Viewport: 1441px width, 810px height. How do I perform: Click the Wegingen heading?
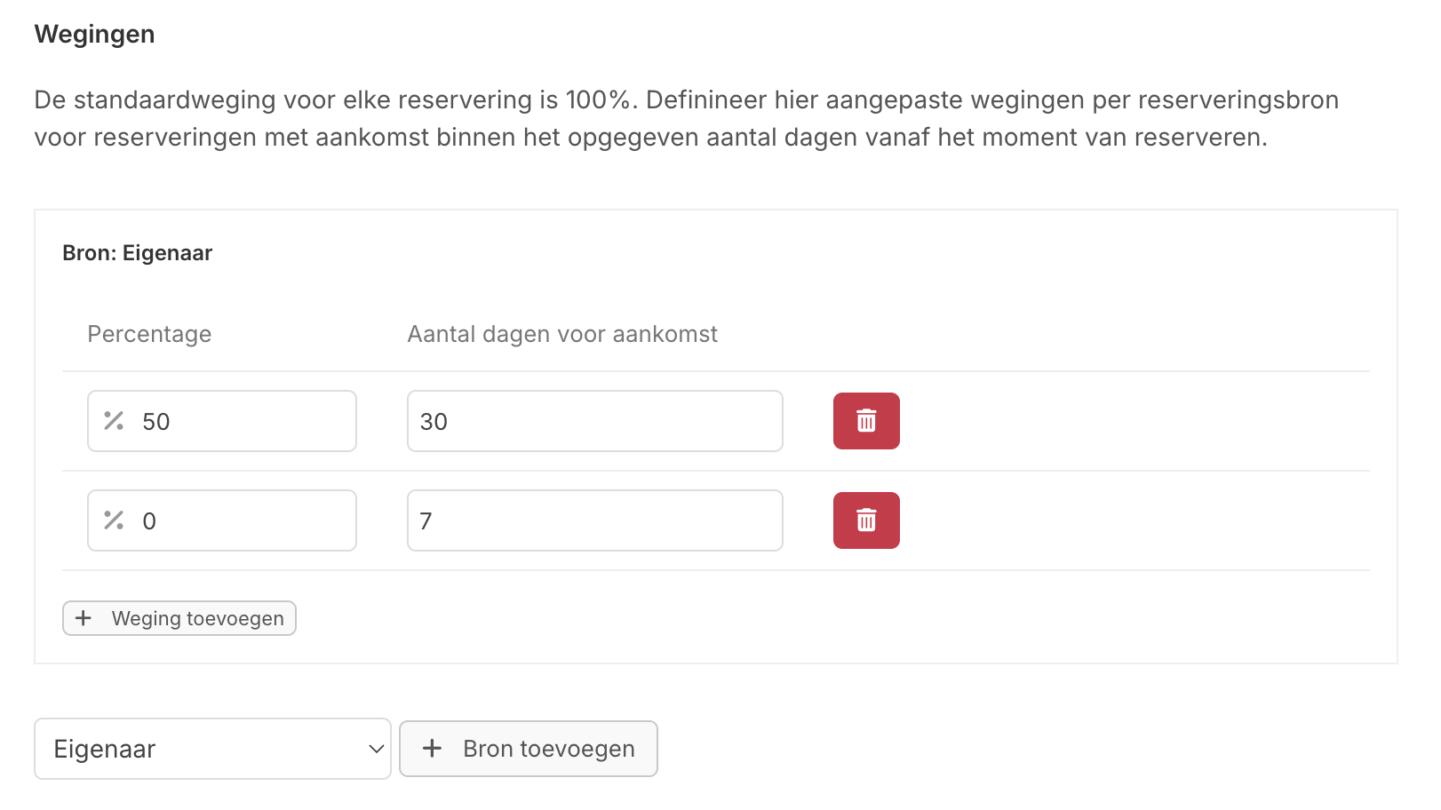coord(94,34)
